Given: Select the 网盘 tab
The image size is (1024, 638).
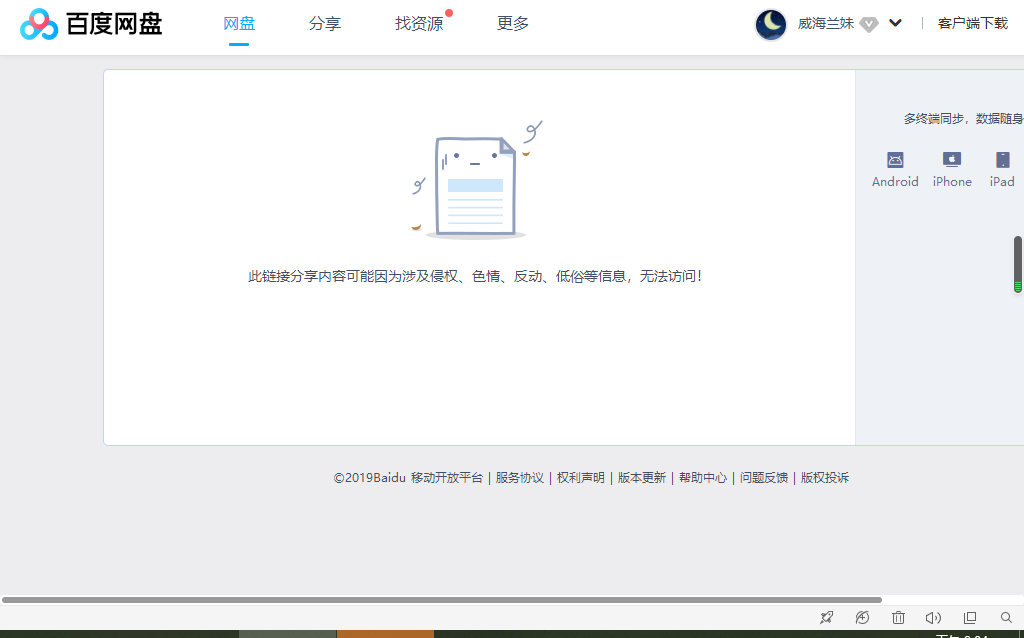Looking at the screenshot, I should click(239, 23).
